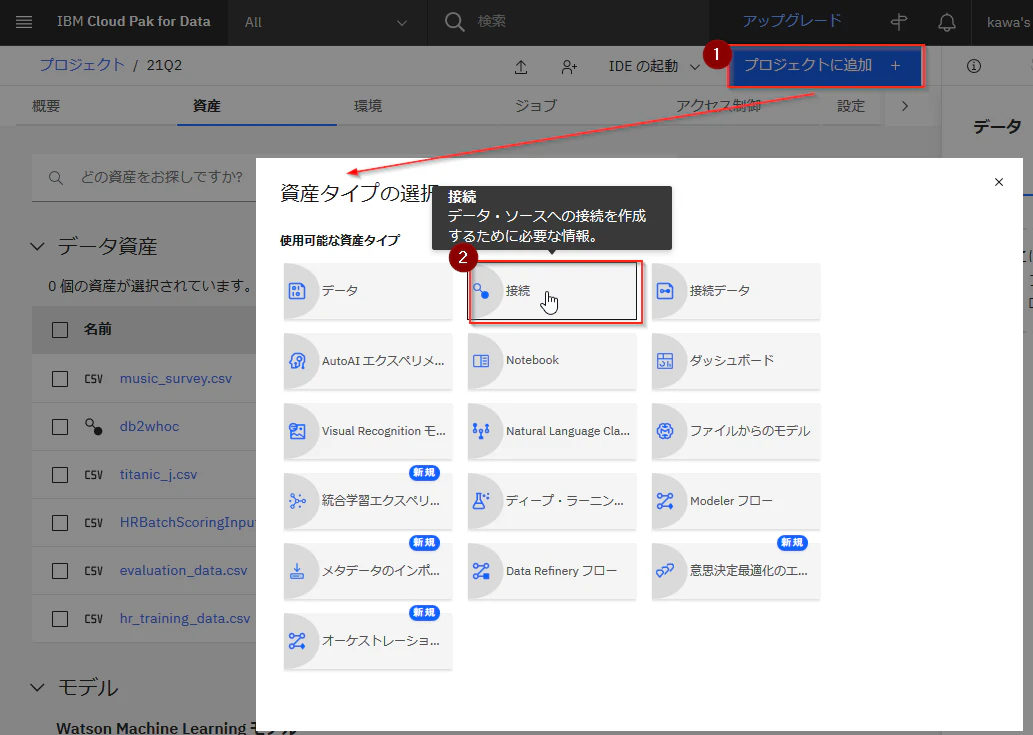Select the Modeler フロー tile
Screen dimensions: 1033x735
tap(736, 501)
